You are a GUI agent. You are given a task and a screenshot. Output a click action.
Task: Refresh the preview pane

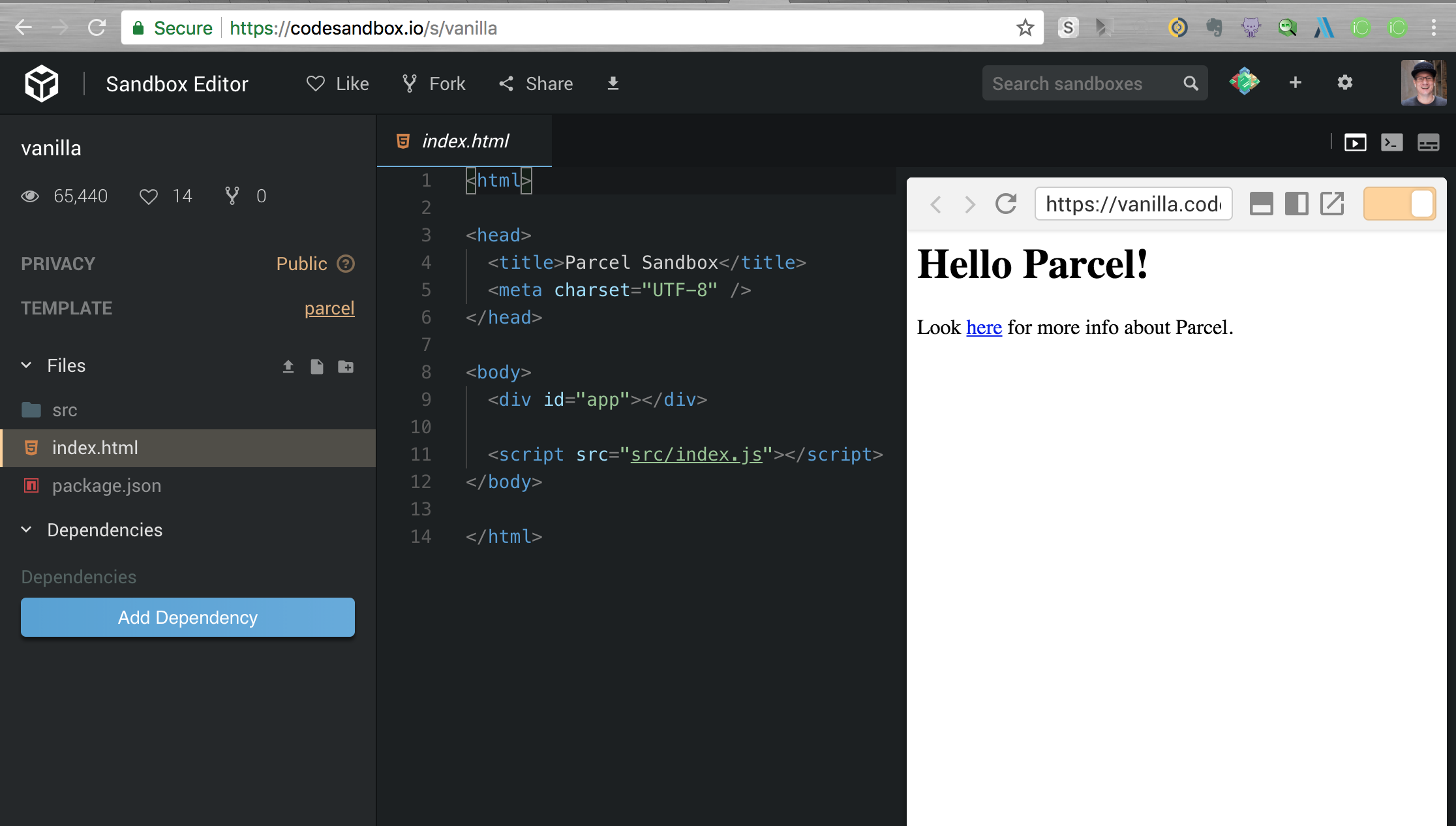[x=1006, y=204]
